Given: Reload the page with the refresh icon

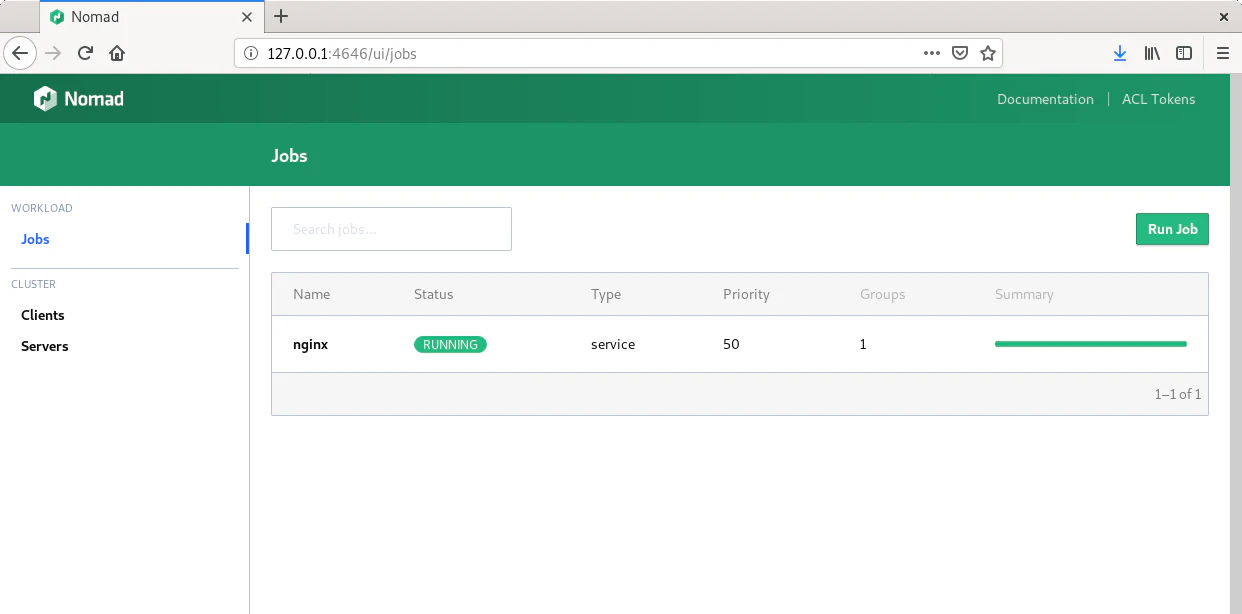Looking at the screenshot, I should 86,54.
